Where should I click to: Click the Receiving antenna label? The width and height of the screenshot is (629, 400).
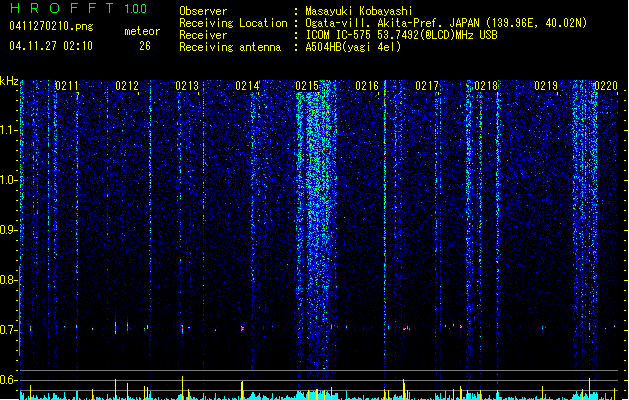pos(230,47)
